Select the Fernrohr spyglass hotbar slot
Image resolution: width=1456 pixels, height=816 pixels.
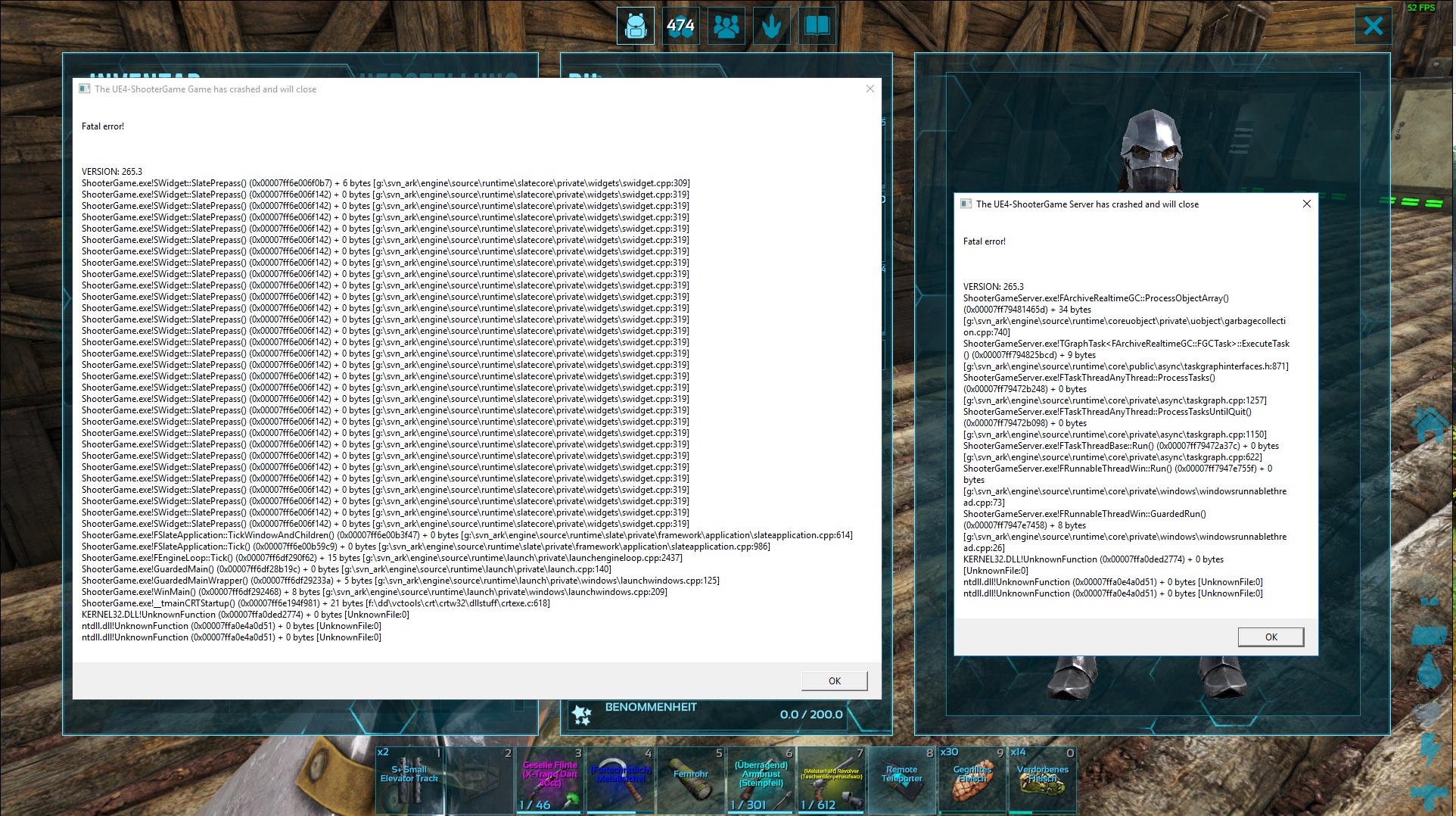click(x=691, y=780)
